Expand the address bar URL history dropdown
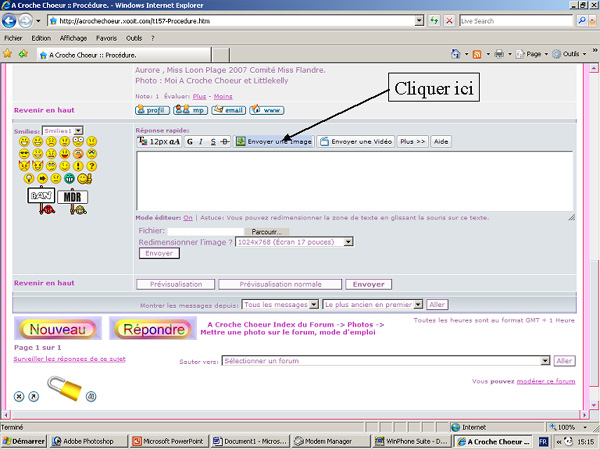This screenshot has width=600, height=450. (419, 21)
